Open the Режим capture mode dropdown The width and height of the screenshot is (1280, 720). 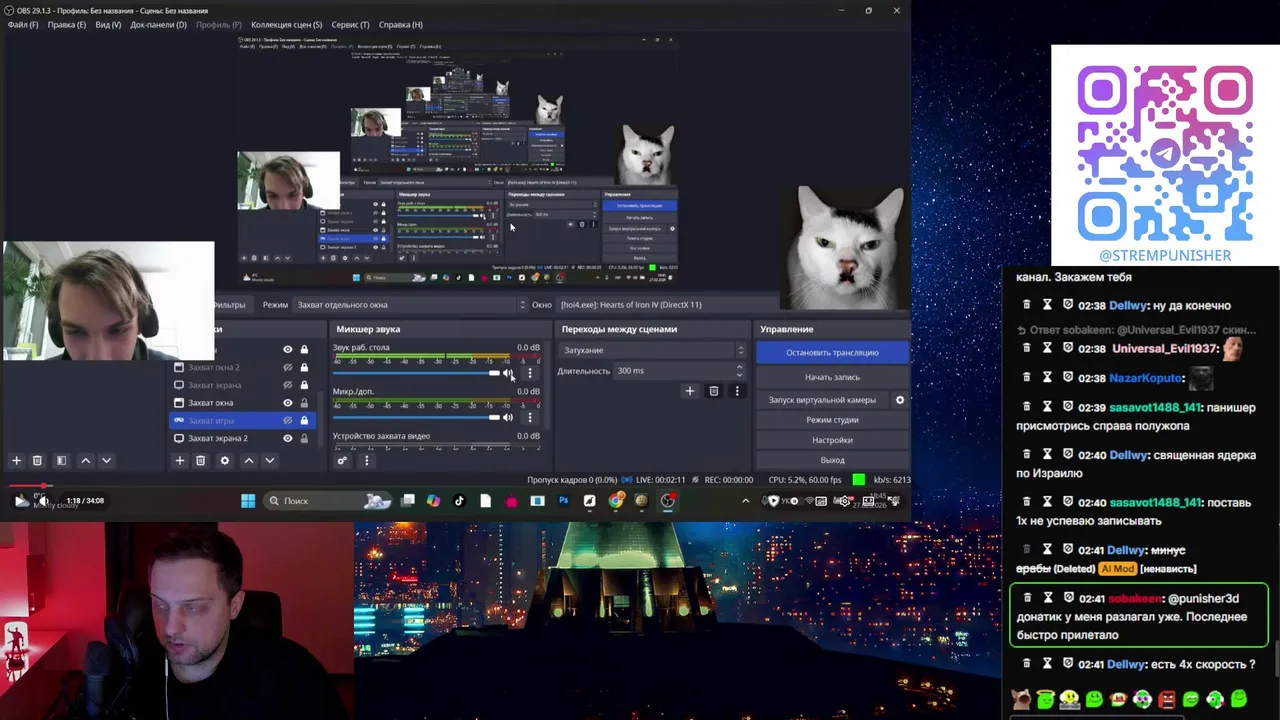click(x=411, y=305)
